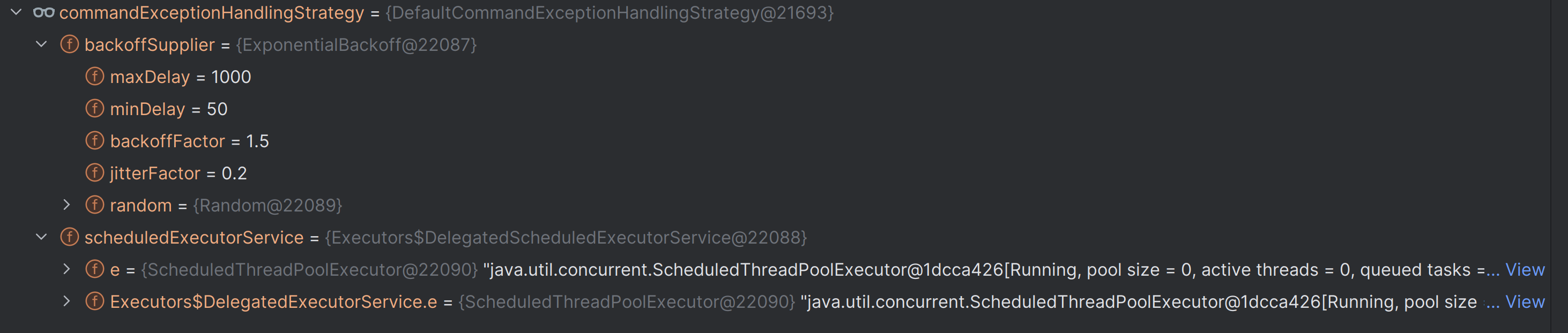Collapse the commandExceptionHandlingStrategy node
1568x333 pixels.
17,12
